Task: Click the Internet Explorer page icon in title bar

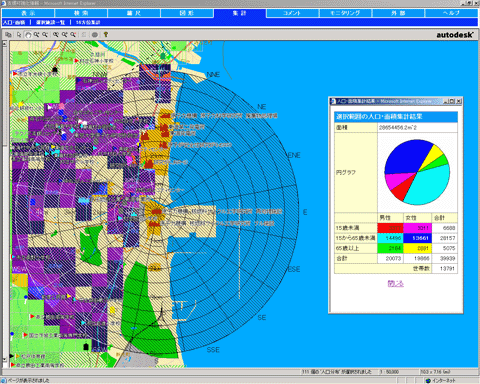Action: tap(4, 3)
